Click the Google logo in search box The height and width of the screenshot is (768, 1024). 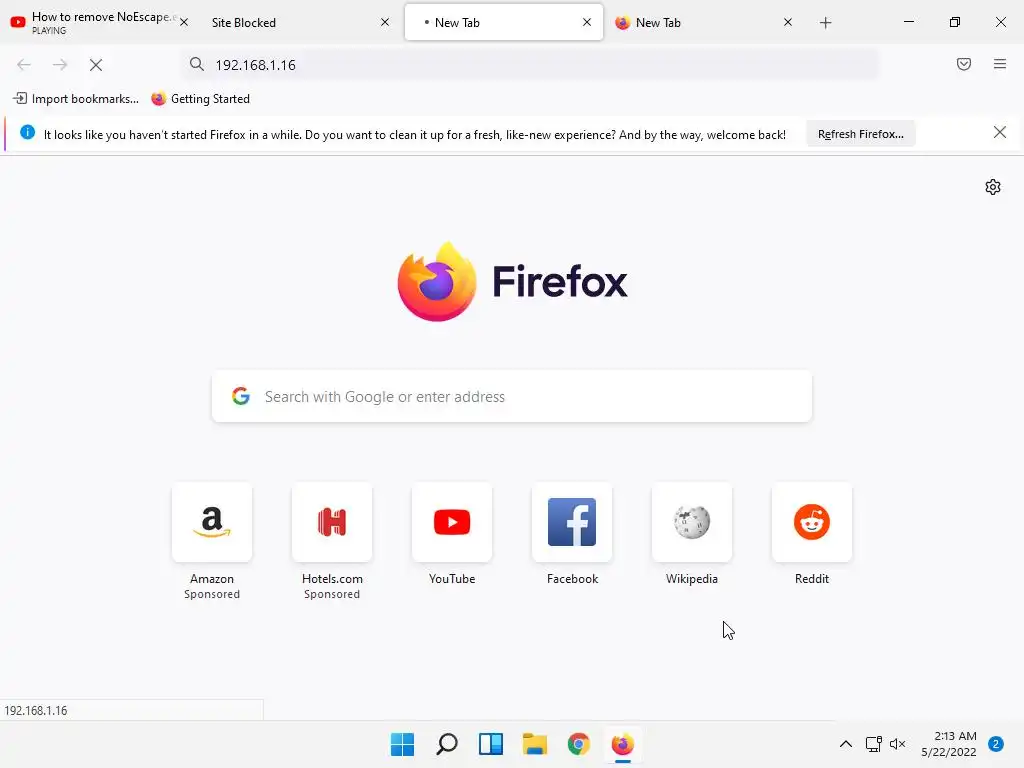241,396
